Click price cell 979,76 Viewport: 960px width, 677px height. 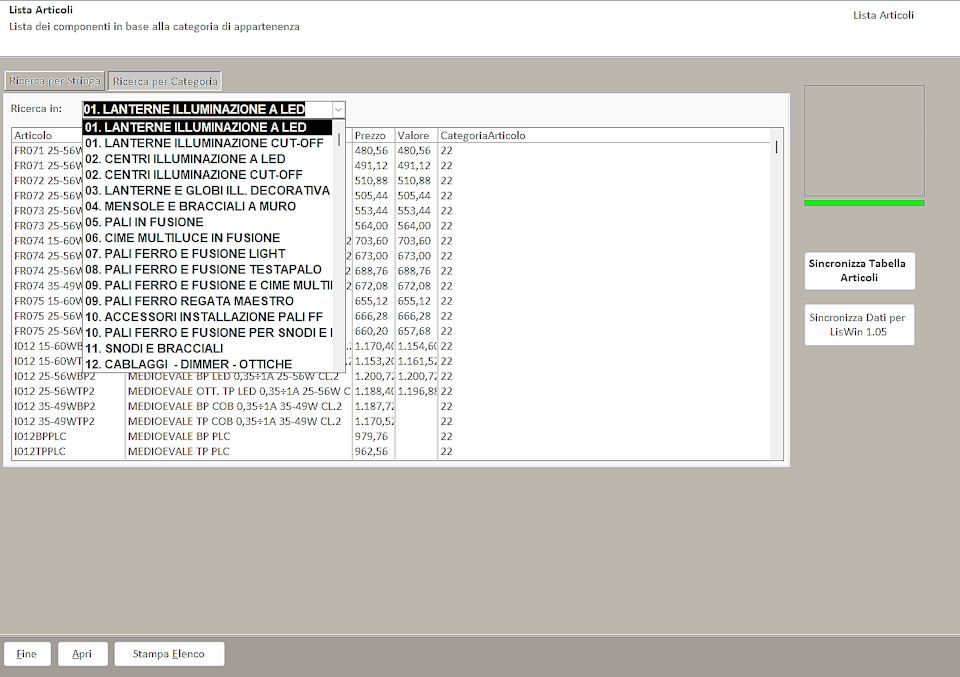371,436
